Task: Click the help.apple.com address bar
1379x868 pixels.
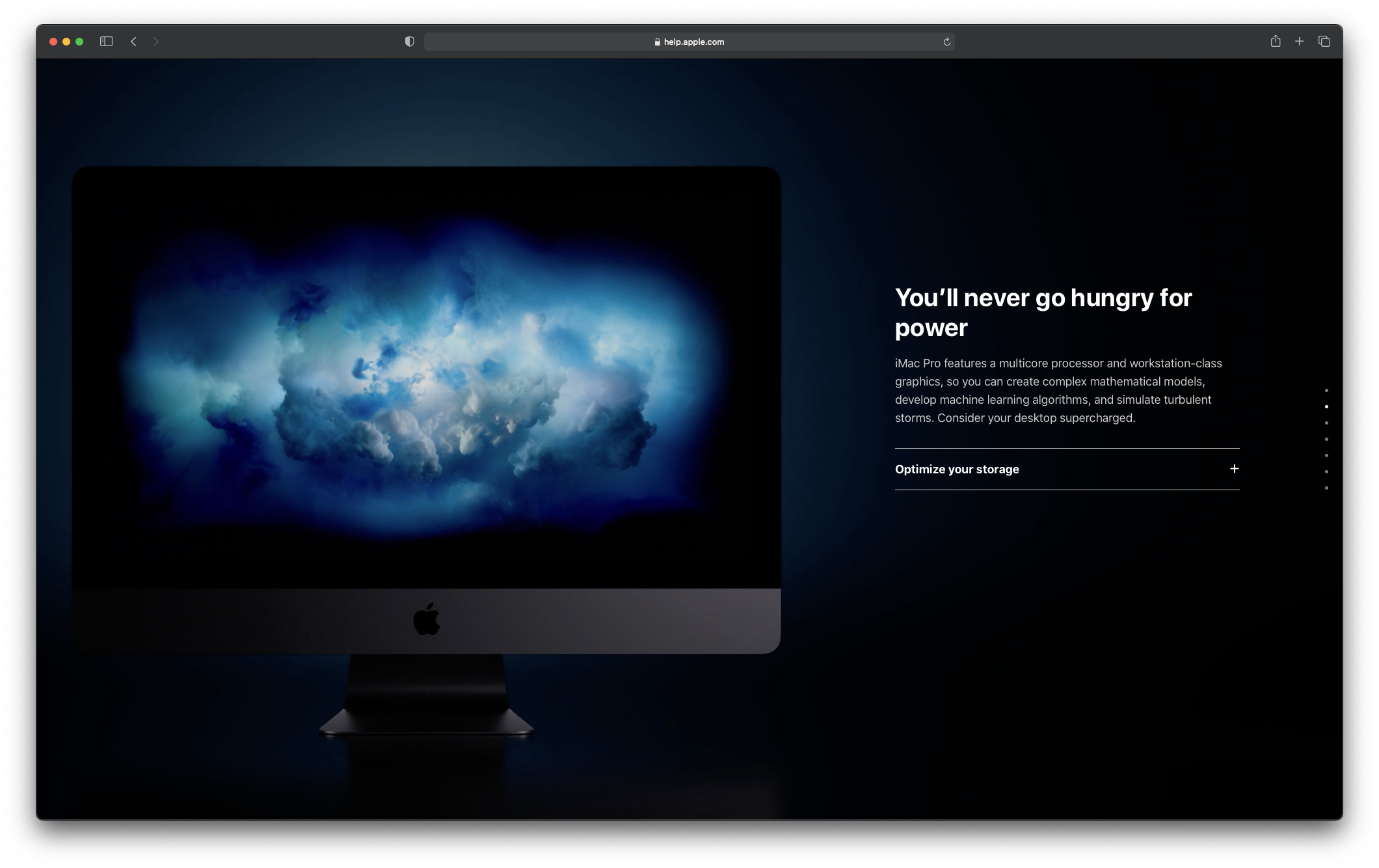Action: pyautogui.click(x=693, y=42)
